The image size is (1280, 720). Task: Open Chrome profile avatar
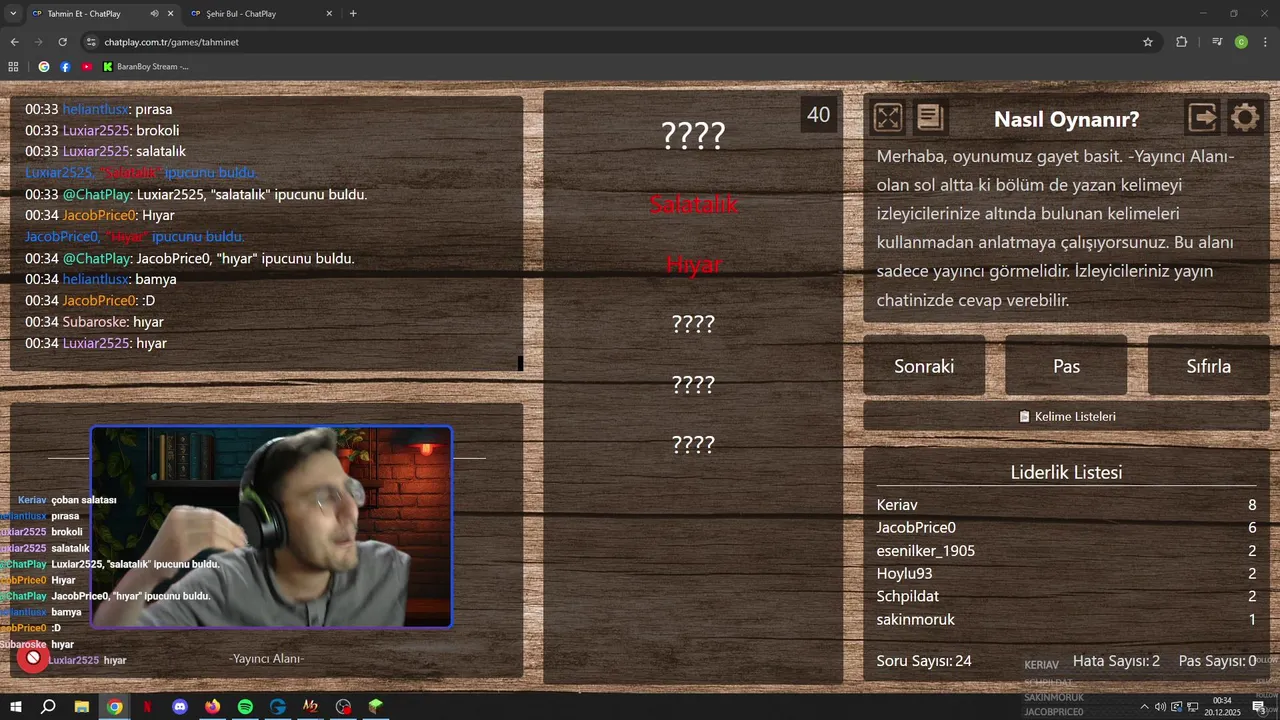tap(1241, 42)
